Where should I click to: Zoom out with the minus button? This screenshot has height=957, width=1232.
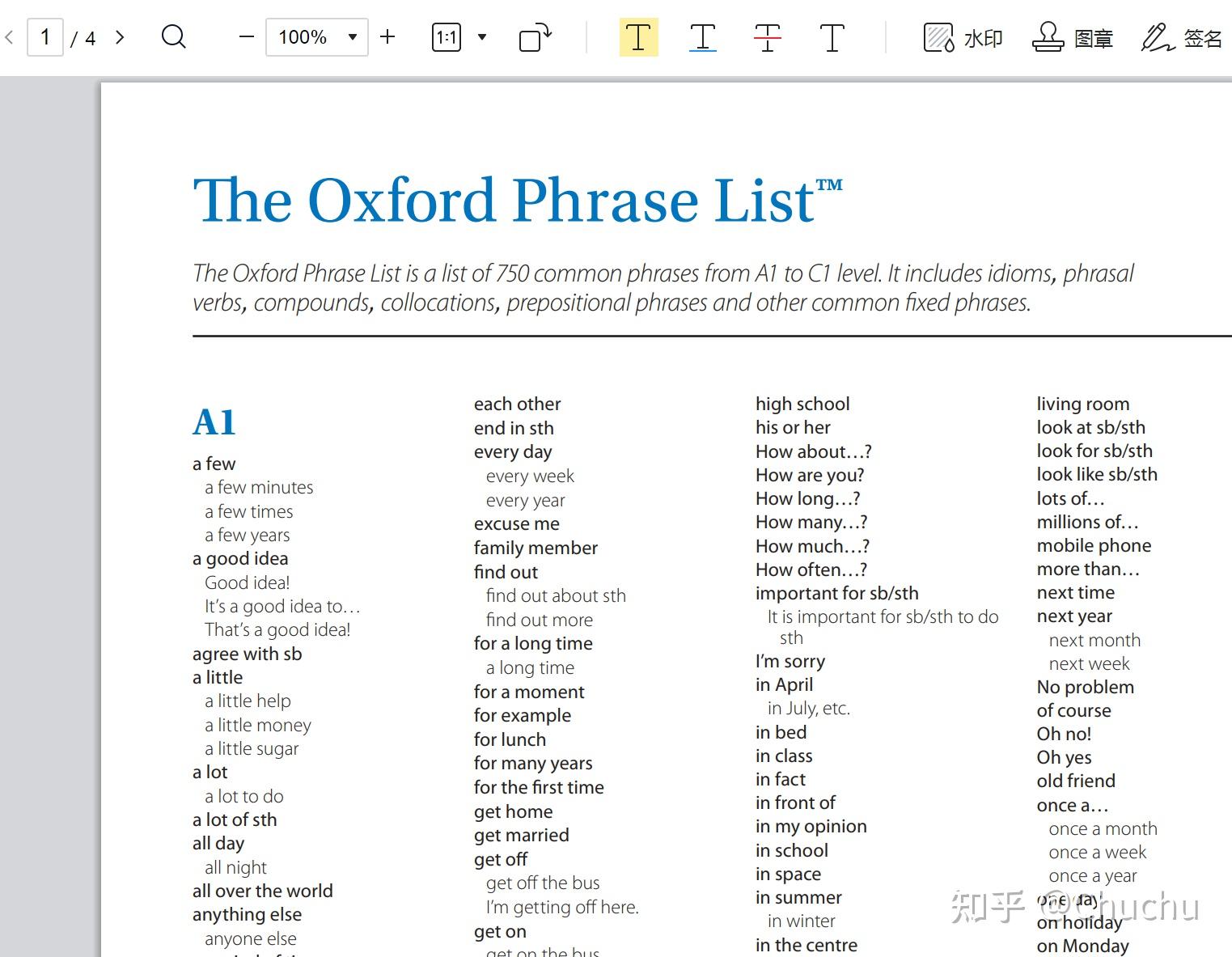click(x=247, y=37)
